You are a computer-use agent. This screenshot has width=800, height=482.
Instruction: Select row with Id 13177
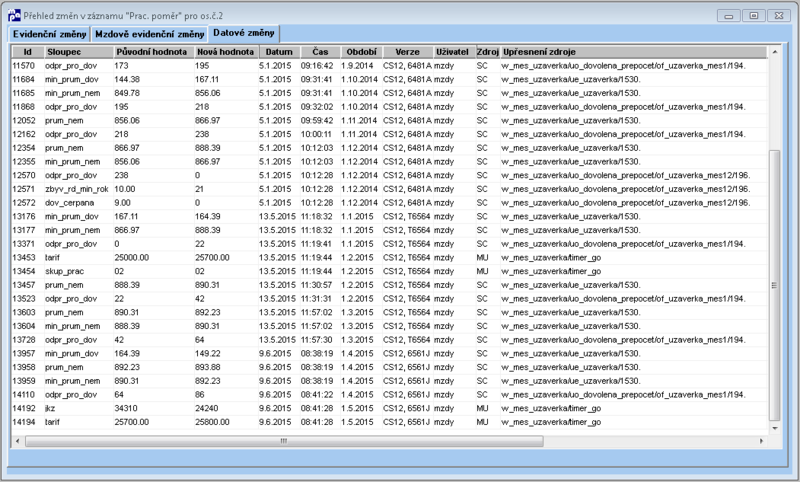389,231
